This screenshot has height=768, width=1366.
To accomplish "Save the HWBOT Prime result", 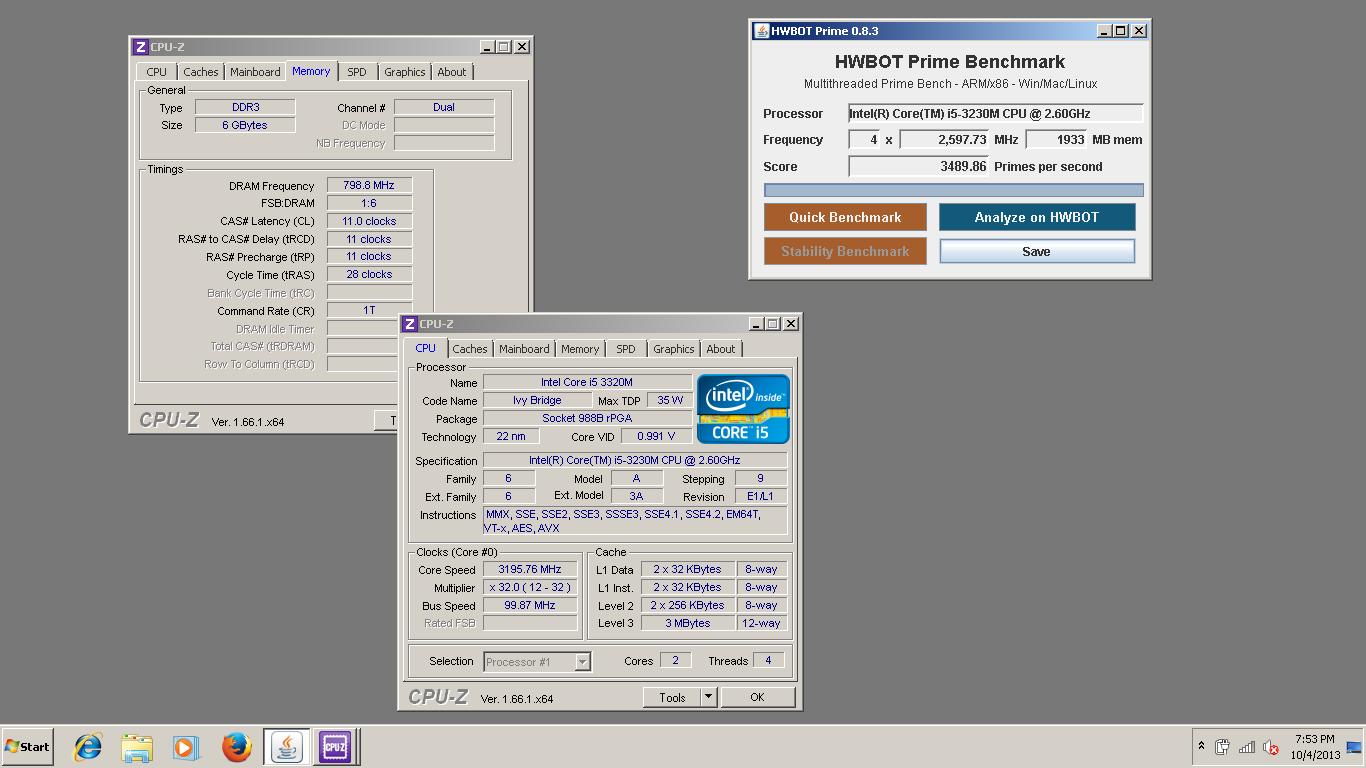I will 1037,251.
